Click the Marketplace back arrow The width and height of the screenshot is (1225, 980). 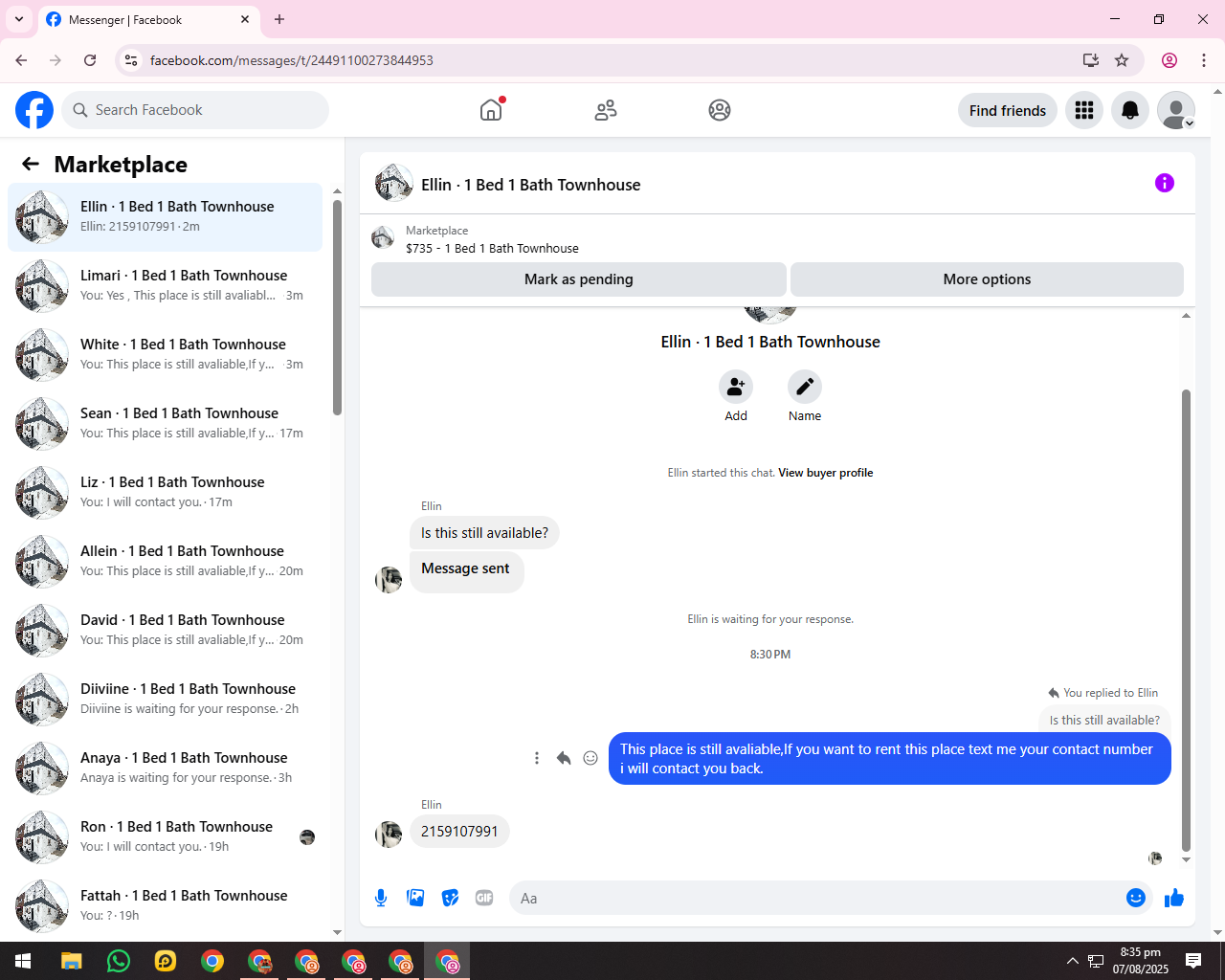pyautogui.click(x=31, y=164)
